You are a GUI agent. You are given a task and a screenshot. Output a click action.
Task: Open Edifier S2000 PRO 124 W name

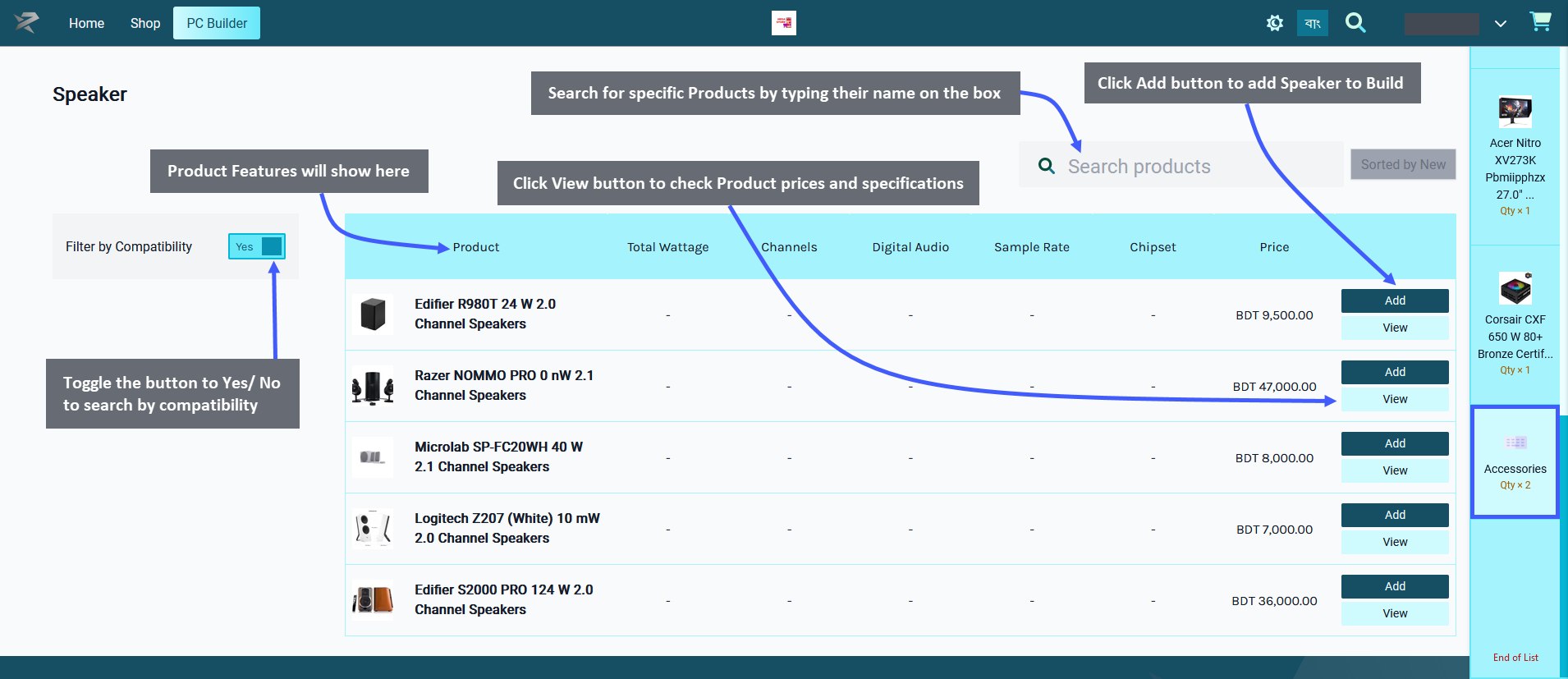pos(504,599)
